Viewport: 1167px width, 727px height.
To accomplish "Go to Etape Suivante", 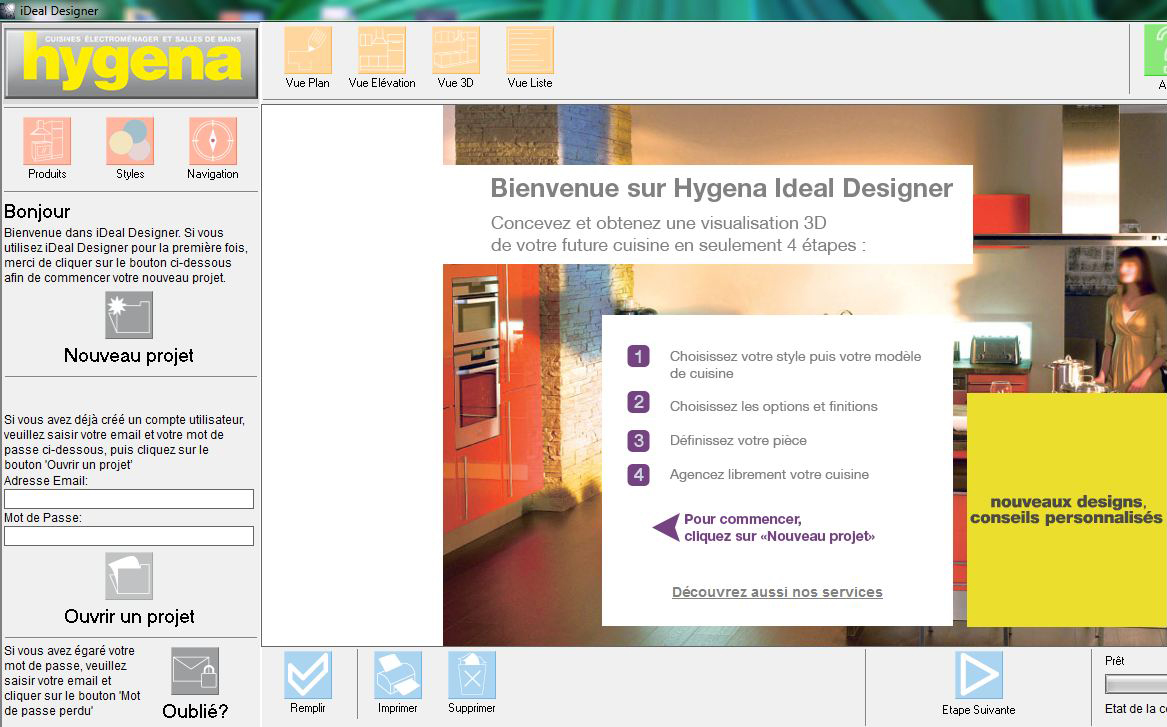I will pyautogui.click(x=979, y=676).
